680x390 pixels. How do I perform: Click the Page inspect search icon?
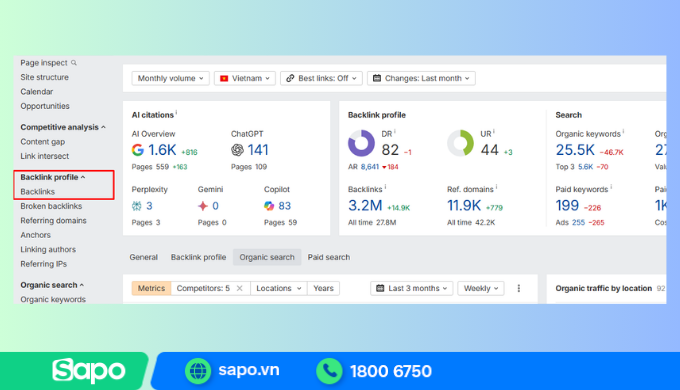(x=74, y=63)
